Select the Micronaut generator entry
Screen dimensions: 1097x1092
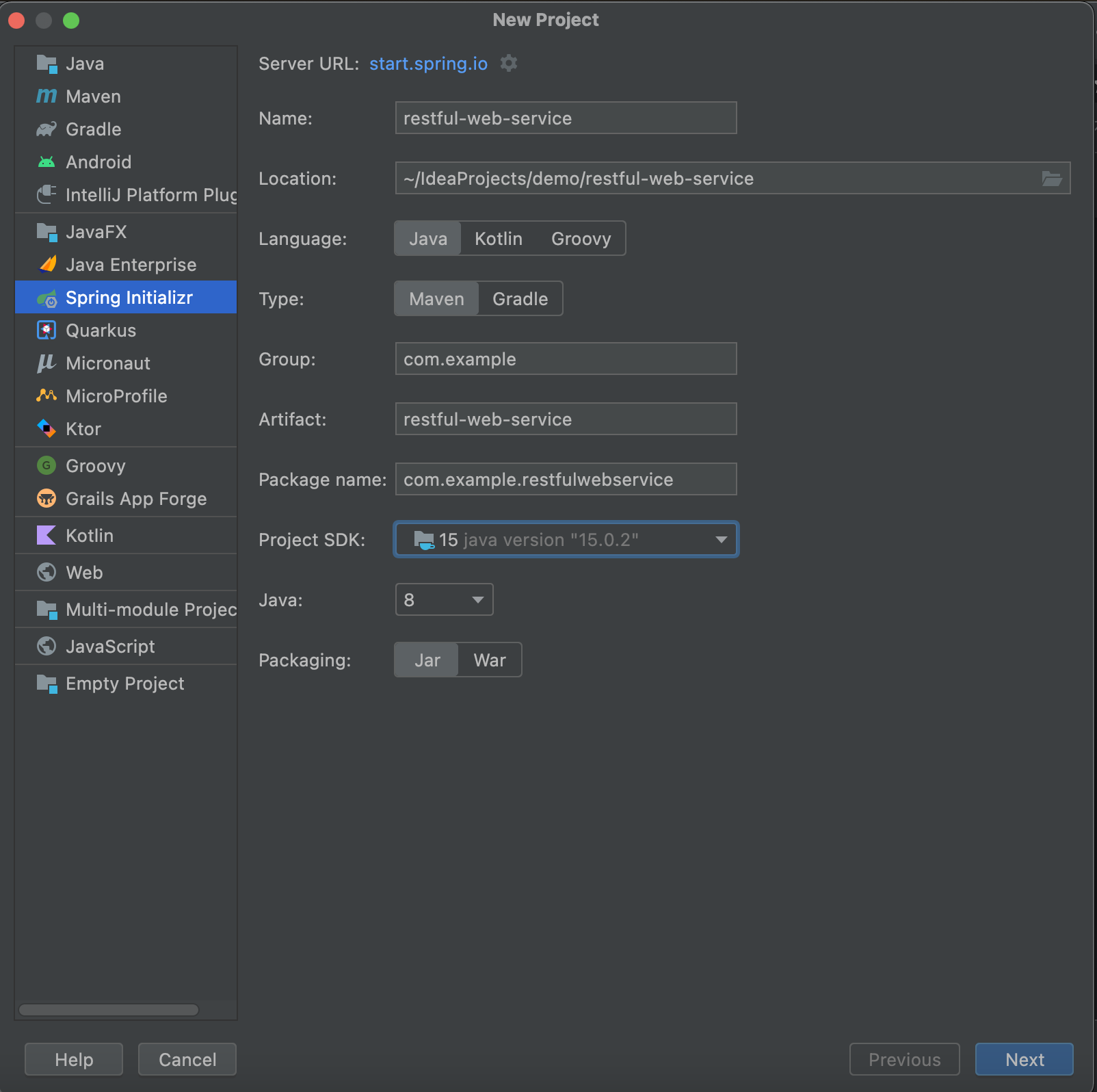pos(126,363)
